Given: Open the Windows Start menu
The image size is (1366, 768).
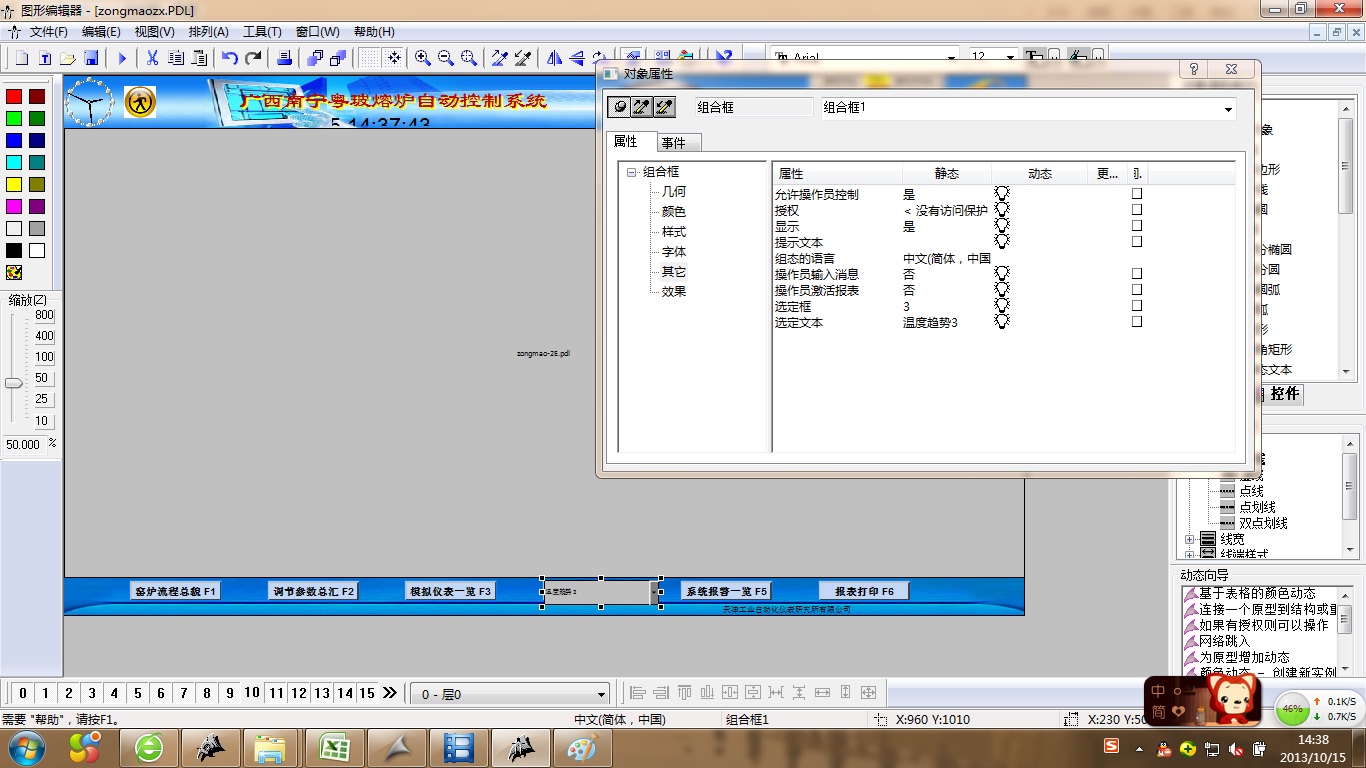Looking at the screenshot, I should click(x=26, y=747).
